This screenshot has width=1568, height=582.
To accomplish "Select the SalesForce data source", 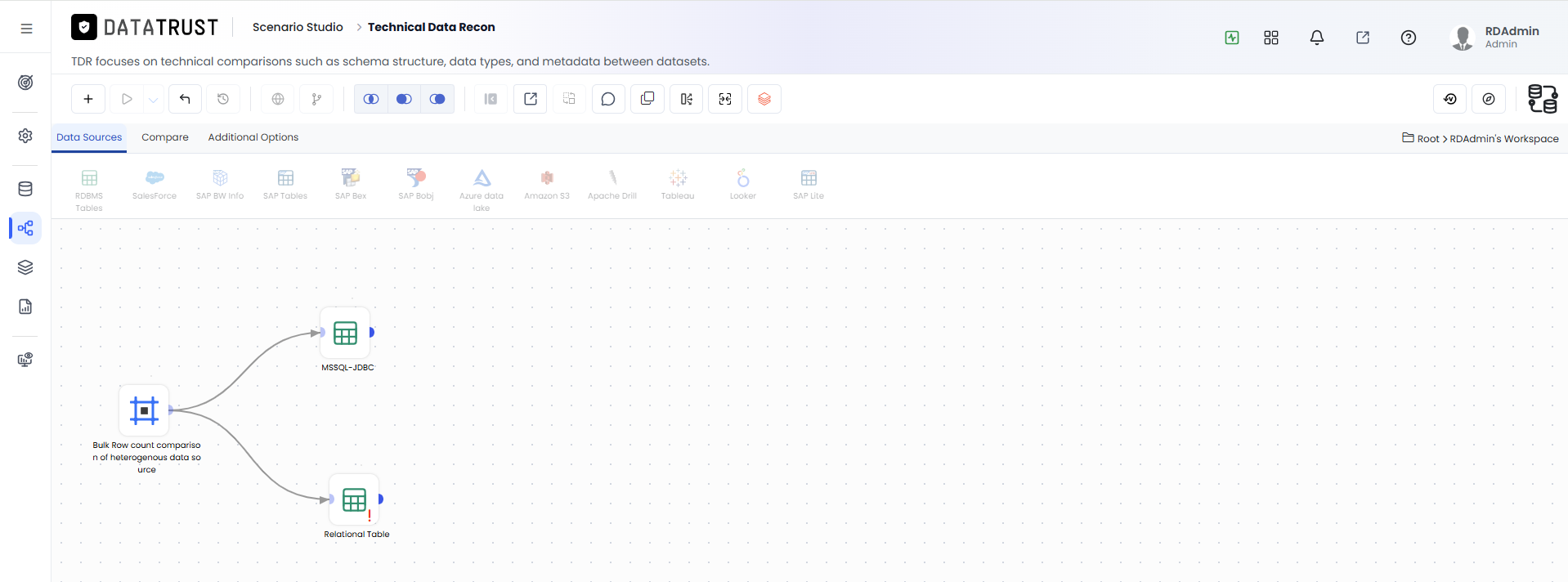I will point(155,185).
